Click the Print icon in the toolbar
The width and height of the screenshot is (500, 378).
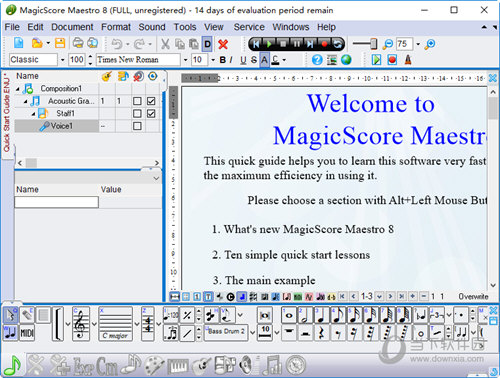click(78, 43)
